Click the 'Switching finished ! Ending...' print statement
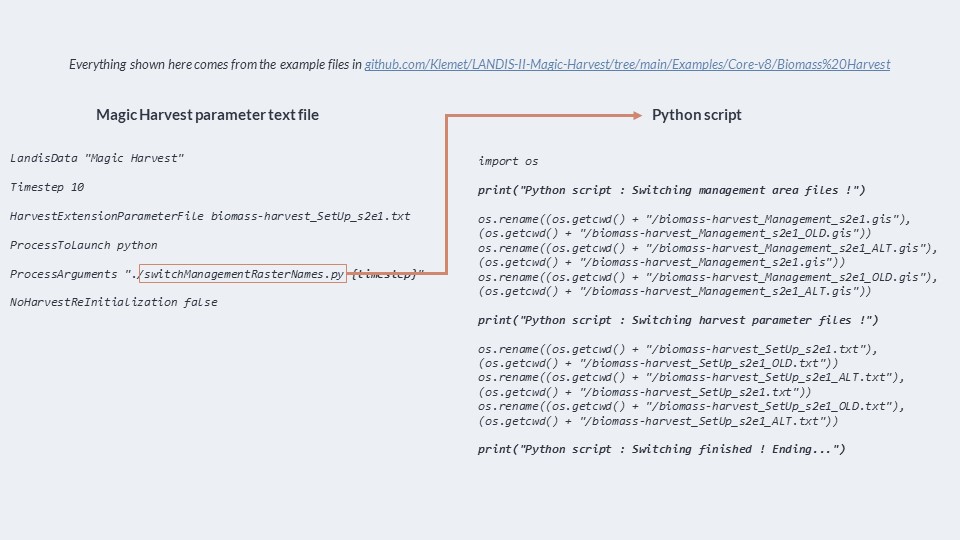Viewport: 960px width, 540px height. (x=662, y=449)
